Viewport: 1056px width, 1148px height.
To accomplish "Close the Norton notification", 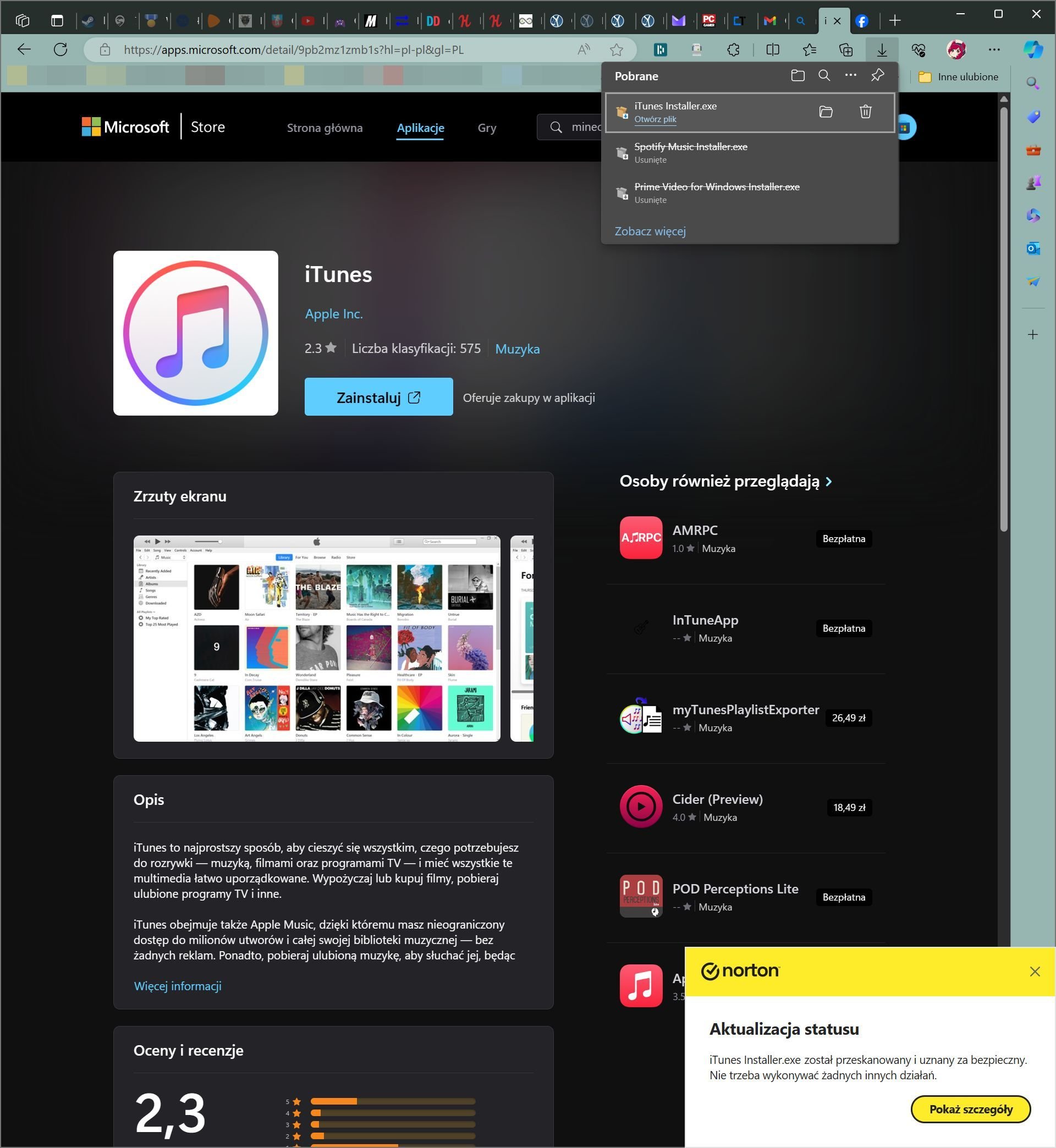I will (1035, 972).
